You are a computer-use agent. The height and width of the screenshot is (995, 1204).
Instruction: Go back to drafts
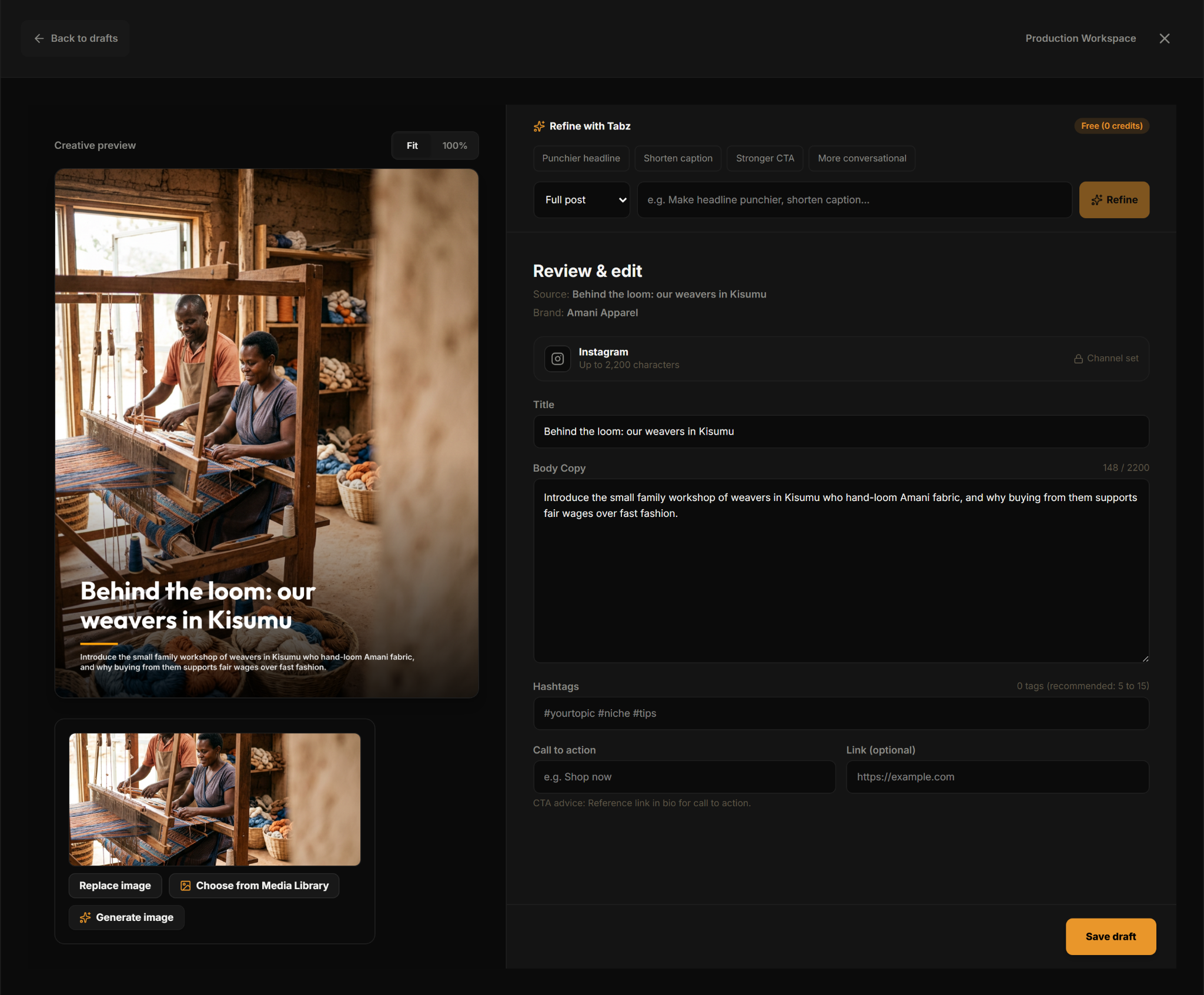click(75, 38)
